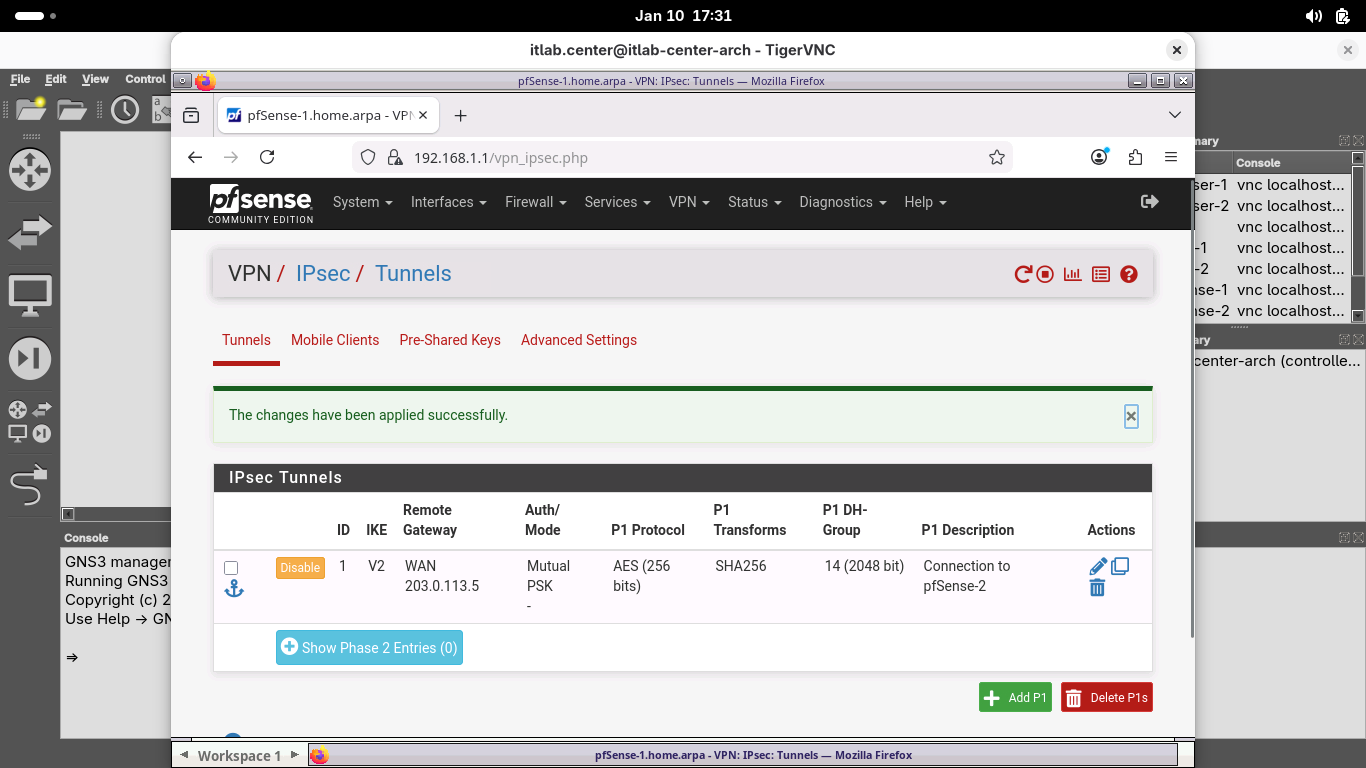
Task: Click the green Add P1 button
Action: (1015, 698)
